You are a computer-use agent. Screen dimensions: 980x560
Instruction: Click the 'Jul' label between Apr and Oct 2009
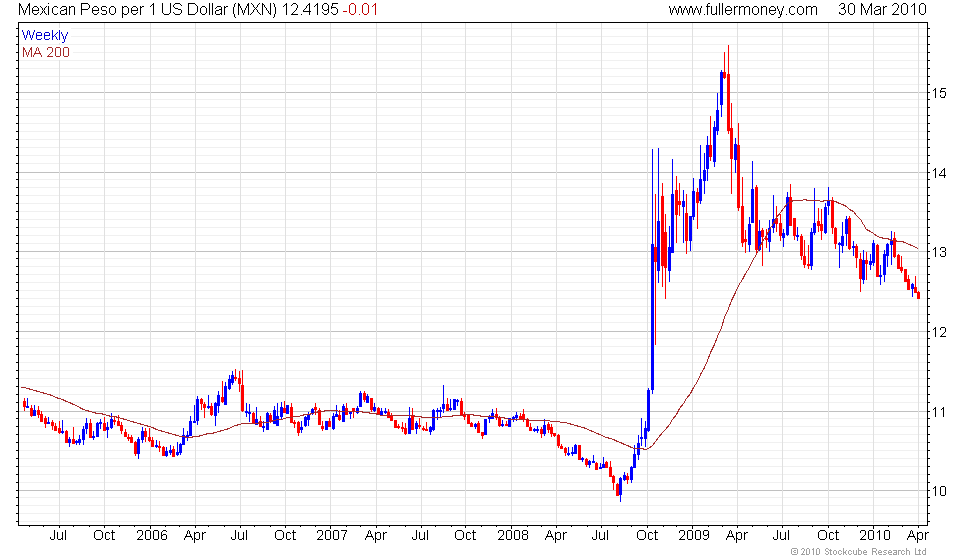click(x=781, y=536)
